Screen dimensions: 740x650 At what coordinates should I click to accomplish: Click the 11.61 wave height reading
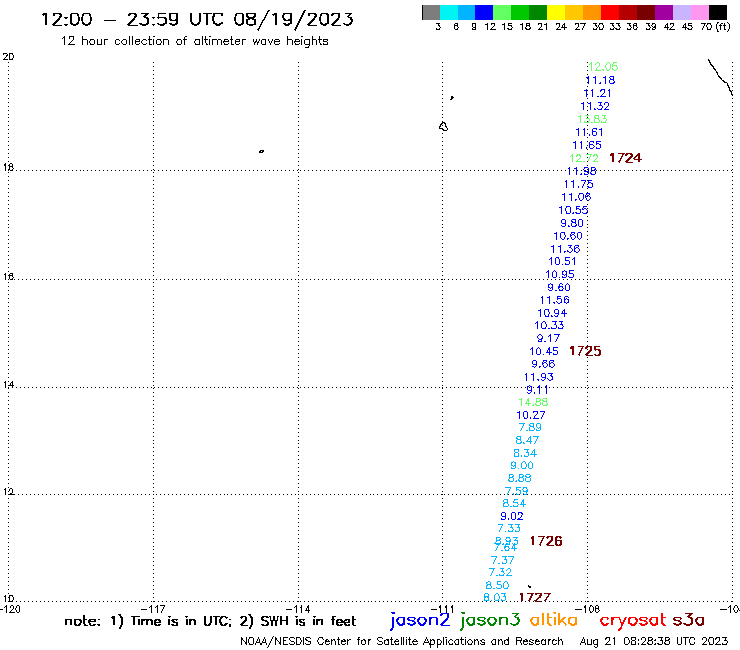[589, 132]
